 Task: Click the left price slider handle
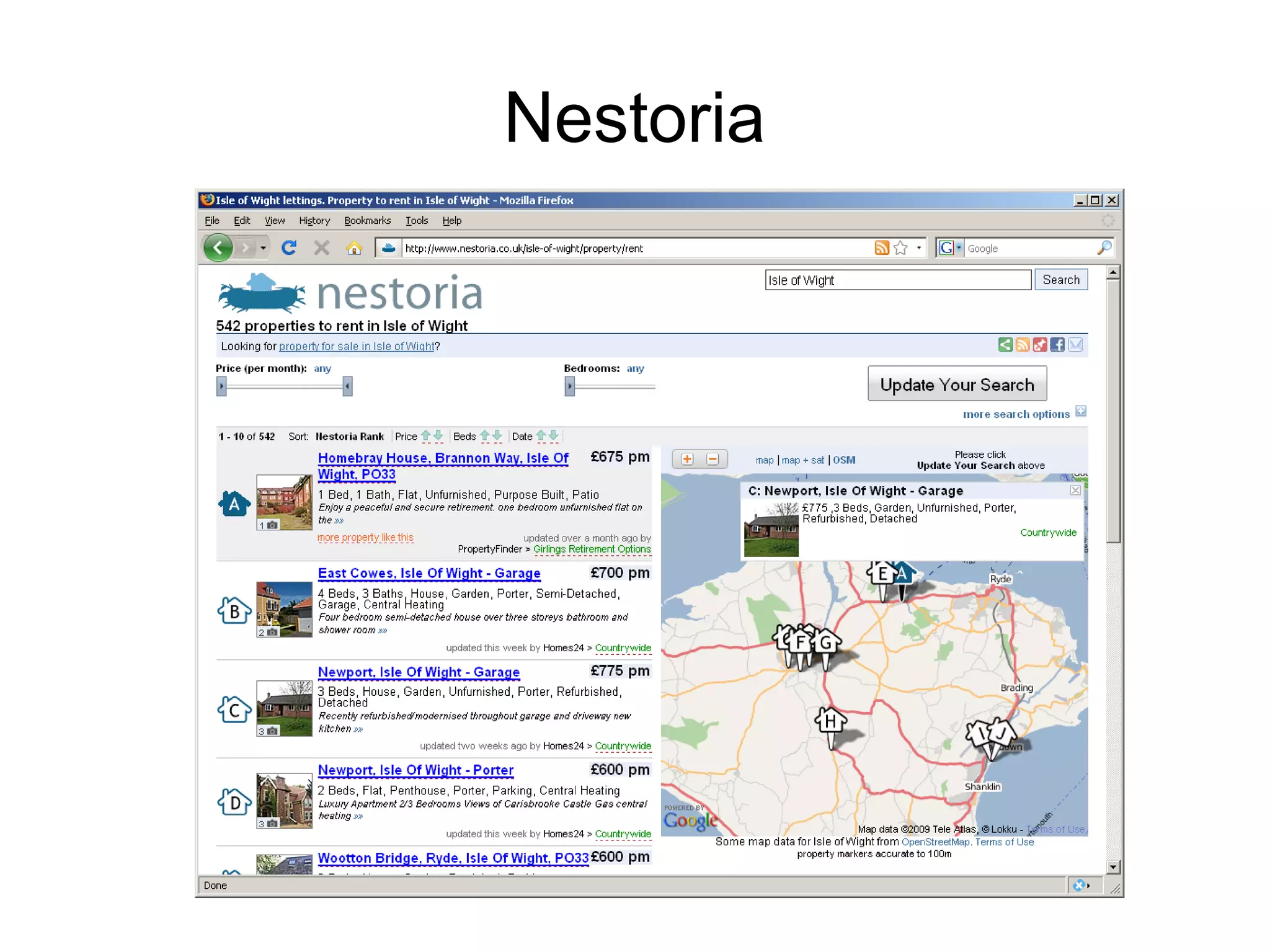221,386
